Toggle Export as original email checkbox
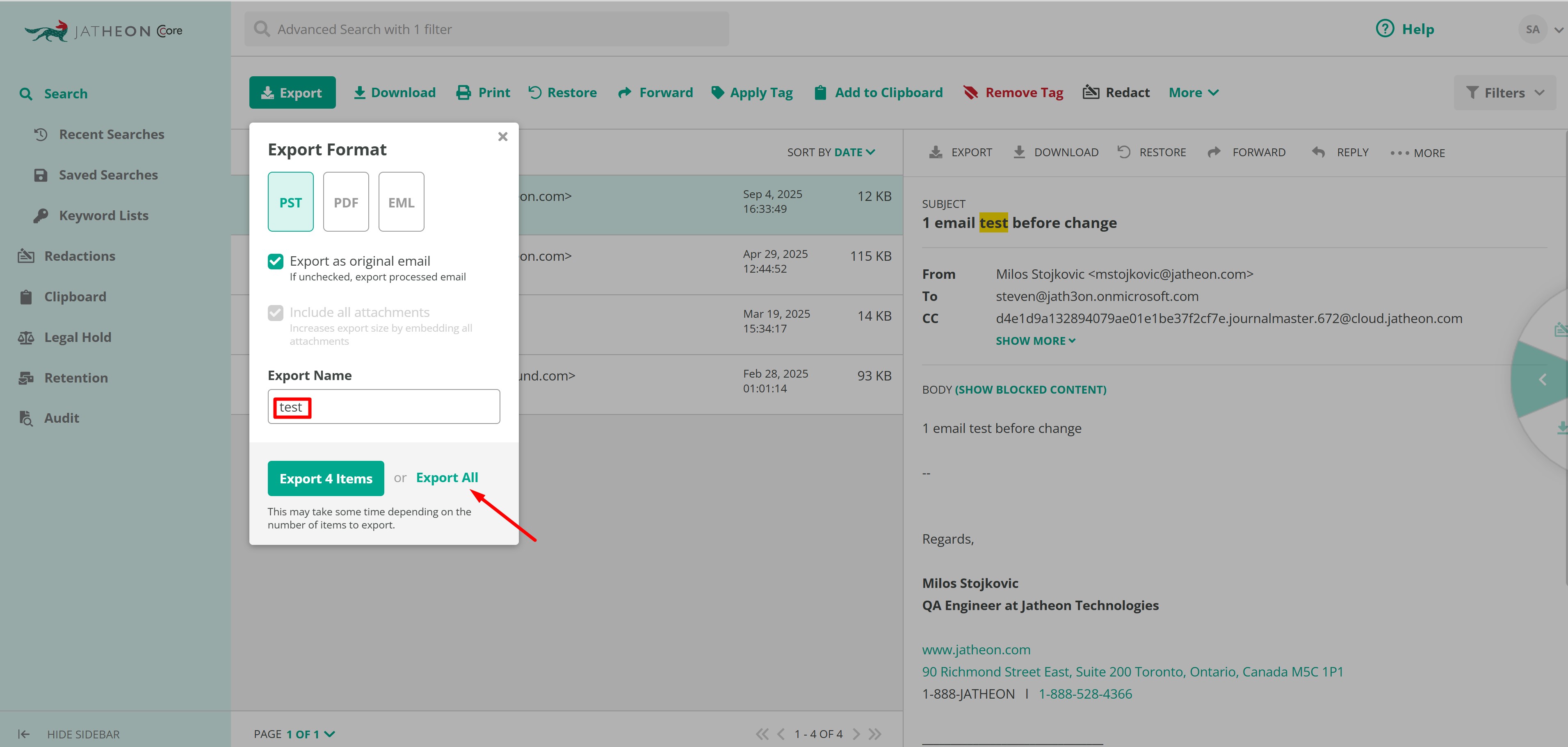This screenshot has width=1568, height=747. (275, 262)
